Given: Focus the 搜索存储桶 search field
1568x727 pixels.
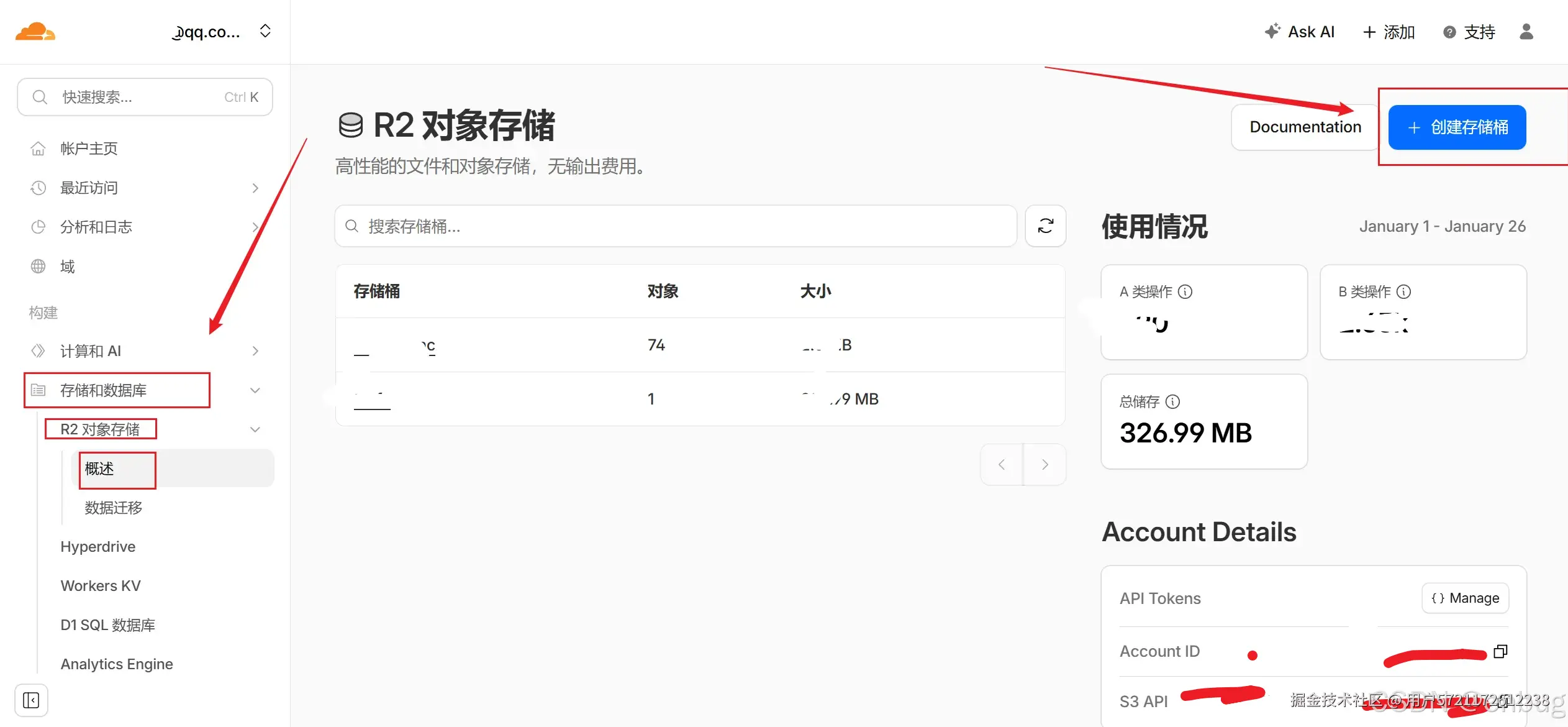Looking at the screenshot, I should point(677,226).
